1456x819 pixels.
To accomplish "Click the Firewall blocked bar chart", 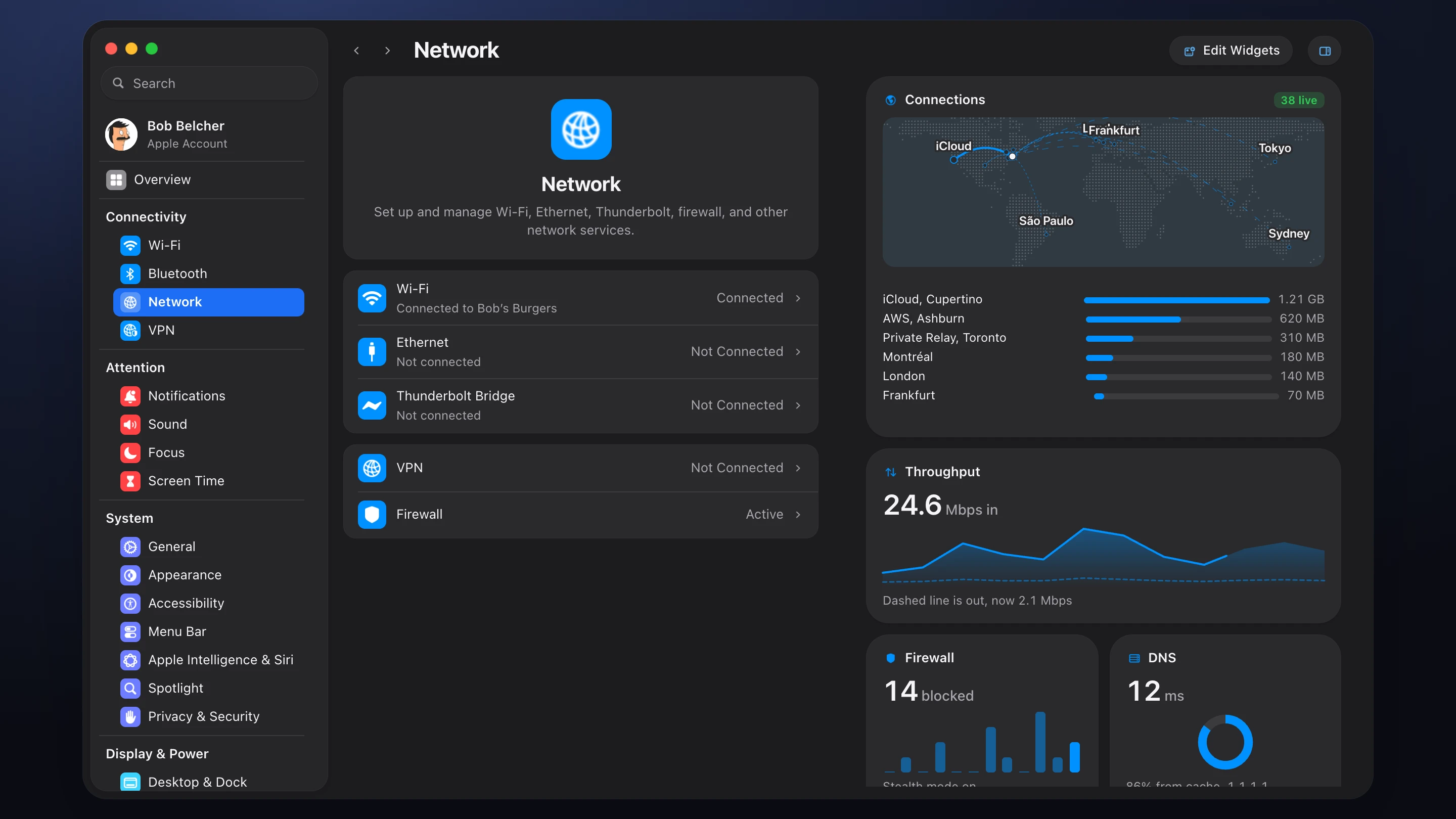I will point(982,742).
